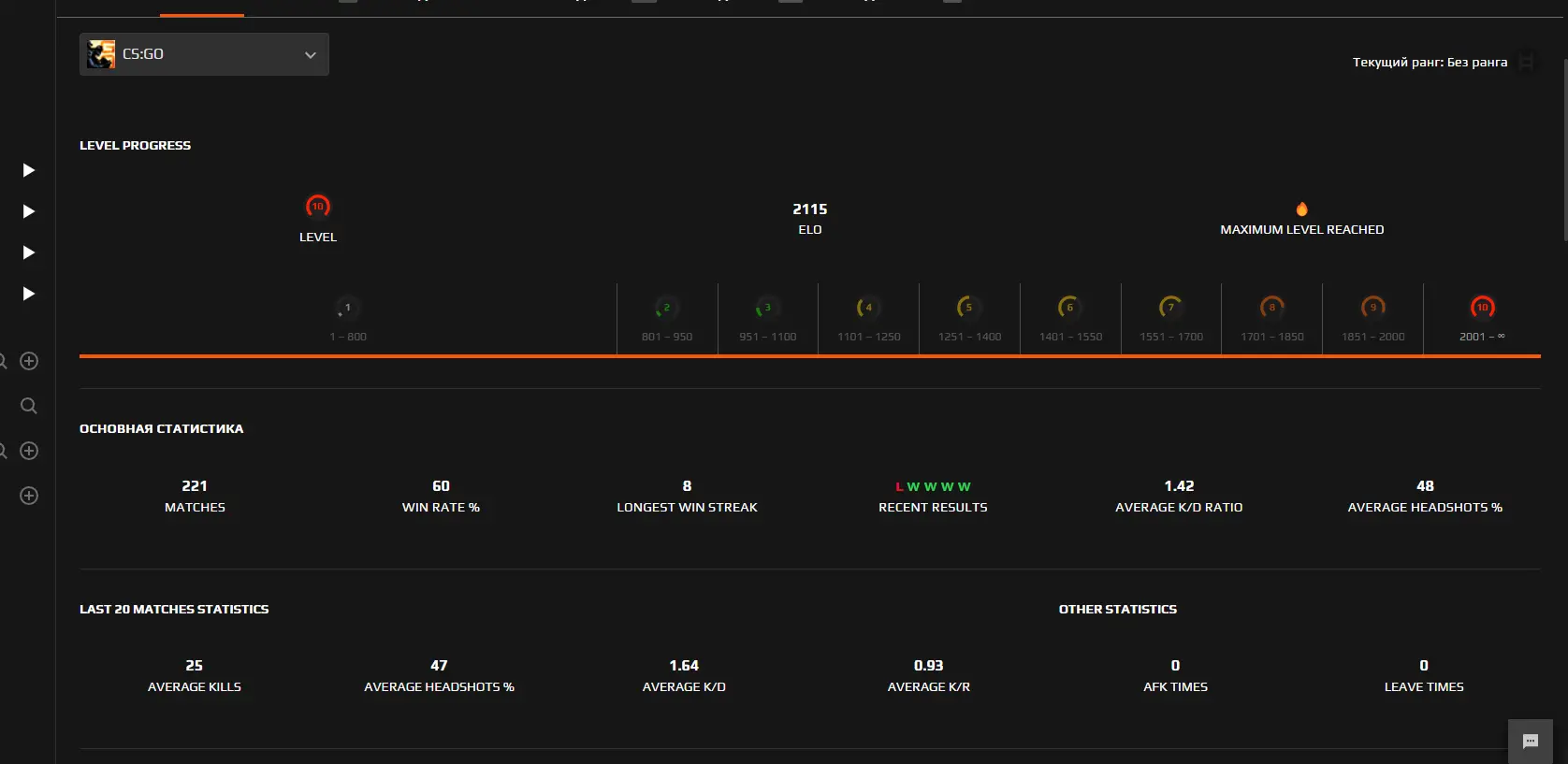Click the chevron arrow in the CS:GO selector
The image size is (1568, 764).
311,55
